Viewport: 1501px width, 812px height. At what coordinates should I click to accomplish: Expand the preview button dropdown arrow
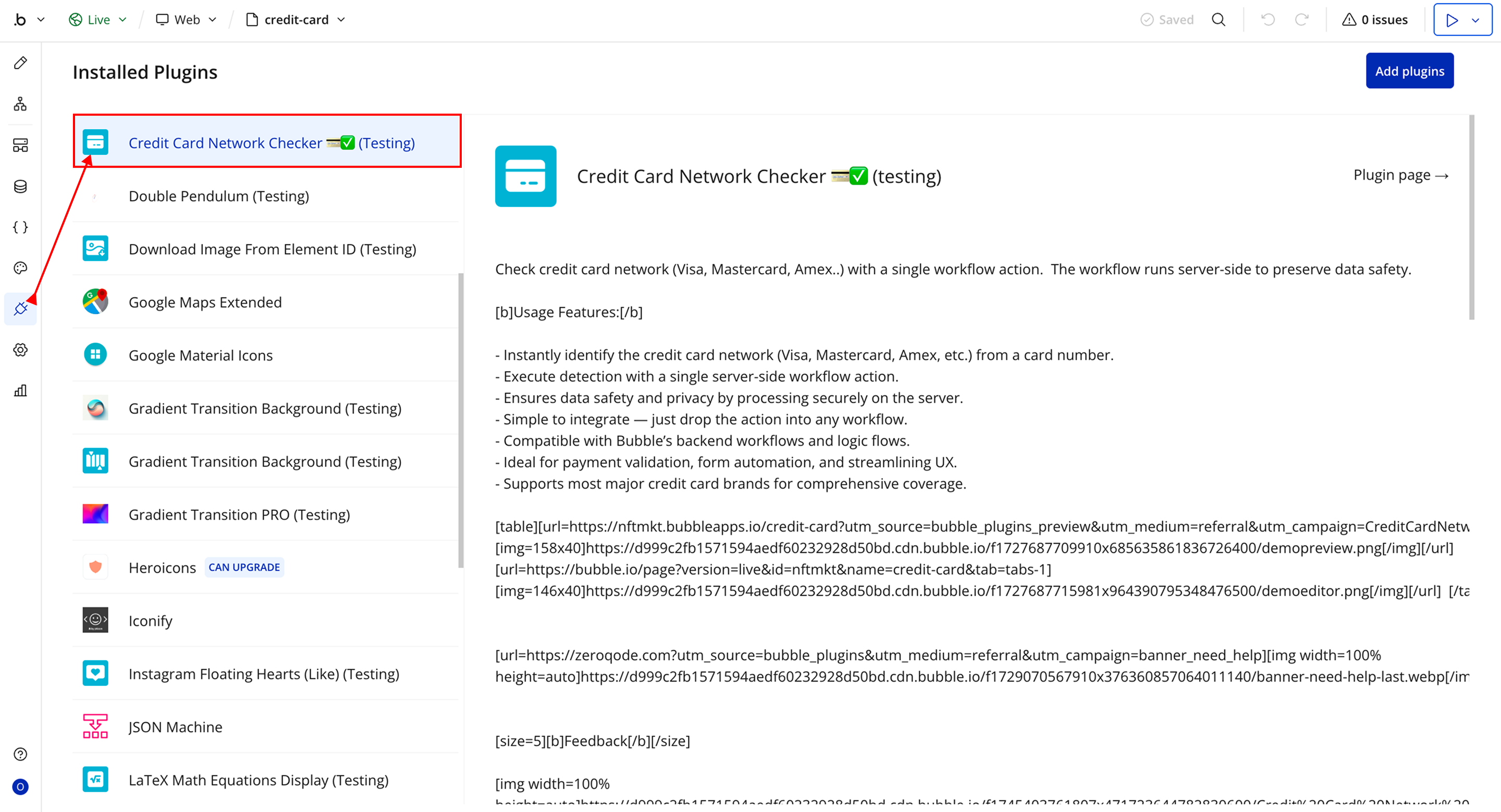coord(1475,20)
